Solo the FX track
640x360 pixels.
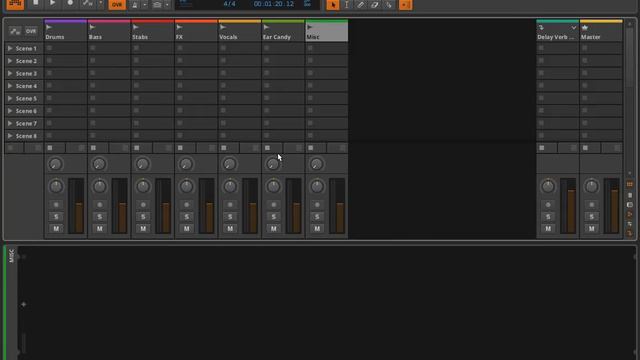pyautogui.click(x=187, y=217)
